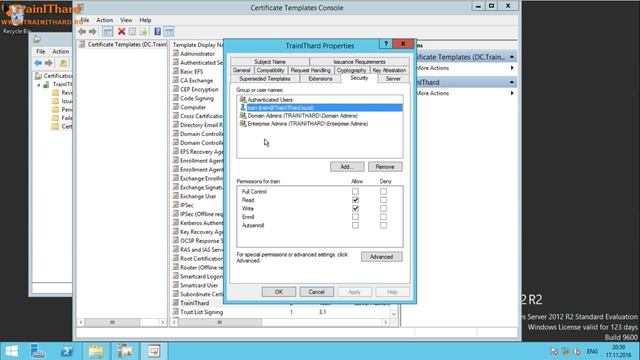This screenshot has width=640, height=360.
Task: Open the Action menu in Certification Authority window
Action: (60, 51)
